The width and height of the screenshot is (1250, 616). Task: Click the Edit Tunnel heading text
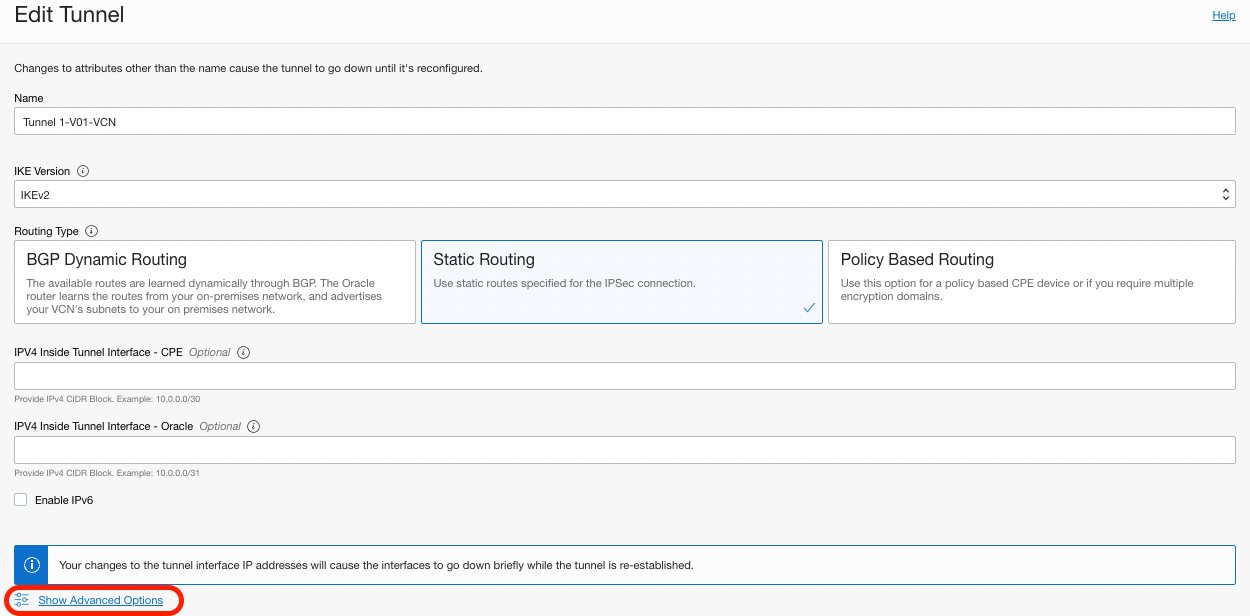tap(69, 15)
